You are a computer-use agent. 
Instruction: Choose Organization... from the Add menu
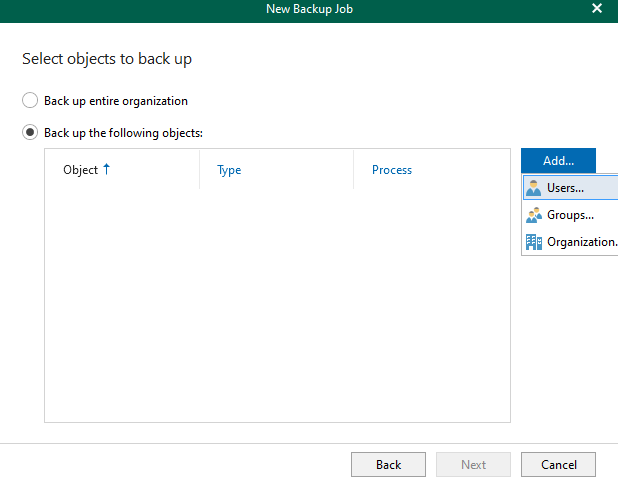point(570,242)
